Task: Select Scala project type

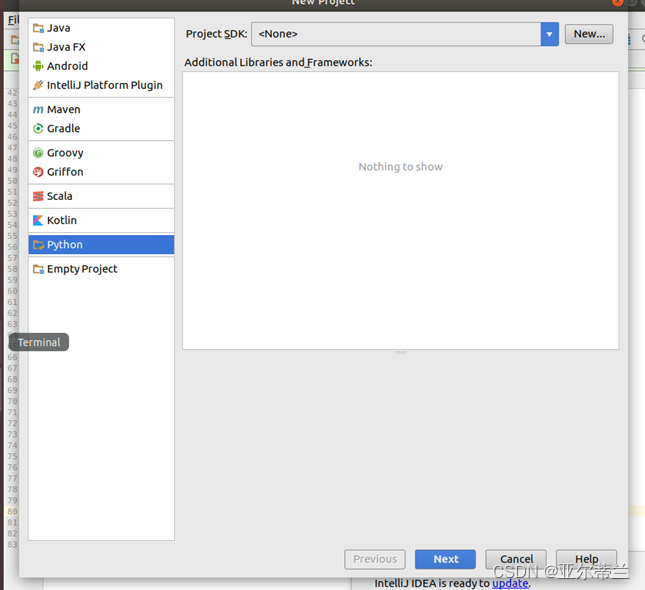Action: 101,196
